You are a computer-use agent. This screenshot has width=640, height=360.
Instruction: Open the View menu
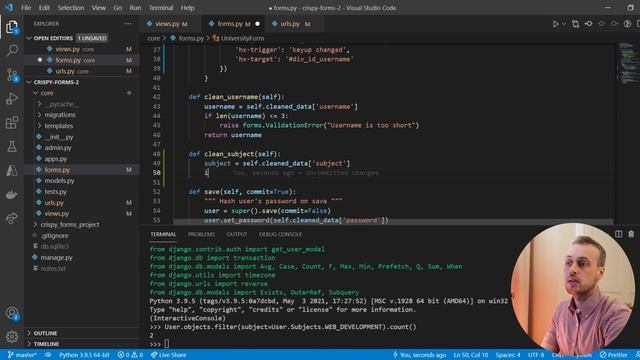(98, 8)
